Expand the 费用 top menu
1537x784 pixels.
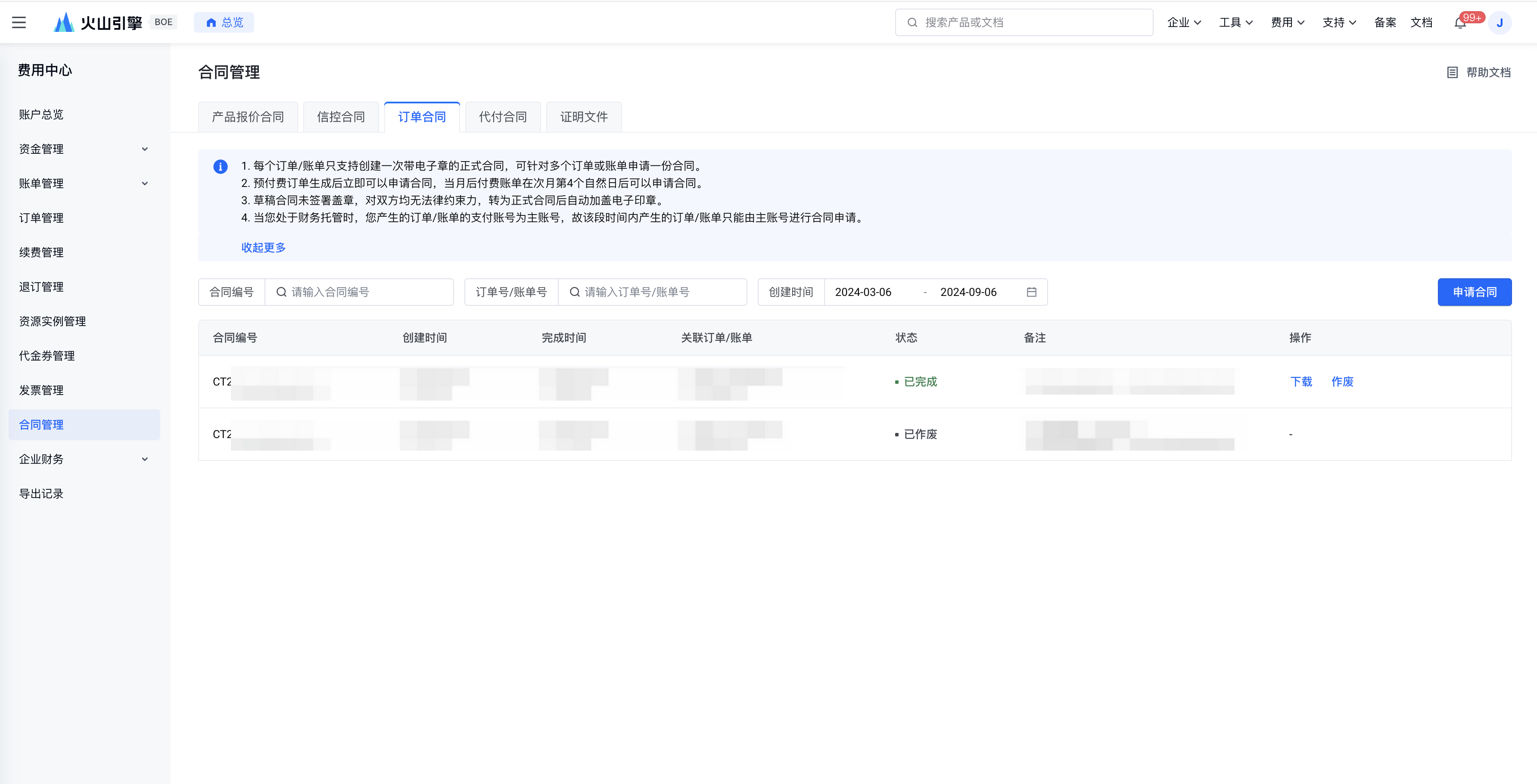pyautogui.click(x=1288, y=23)
